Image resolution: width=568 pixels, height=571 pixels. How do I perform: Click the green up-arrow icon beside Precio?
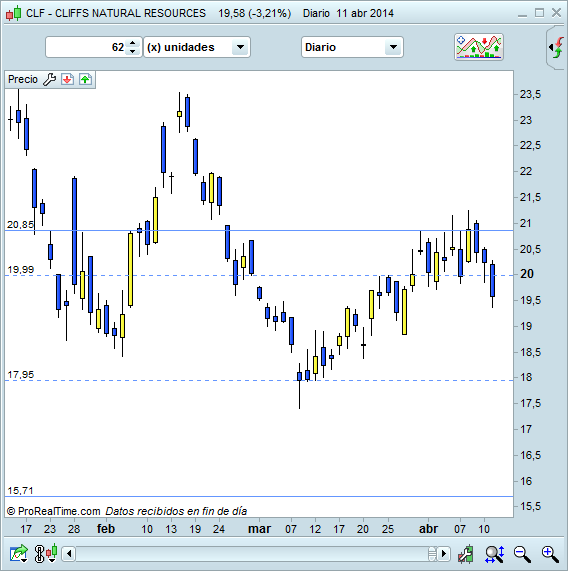(x=85, y=79)
